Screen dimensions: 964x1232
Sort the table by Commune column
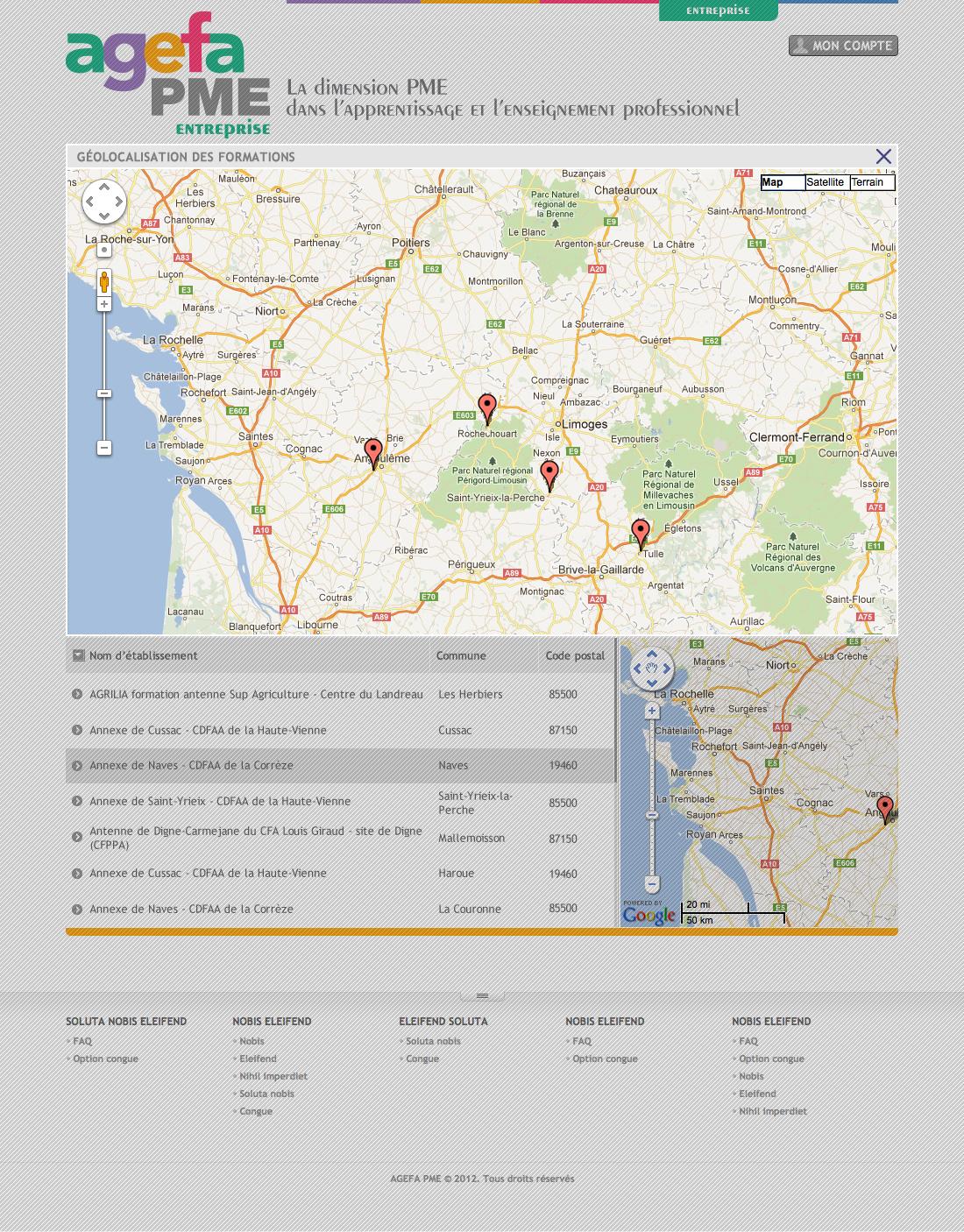(x=461, y=655)
